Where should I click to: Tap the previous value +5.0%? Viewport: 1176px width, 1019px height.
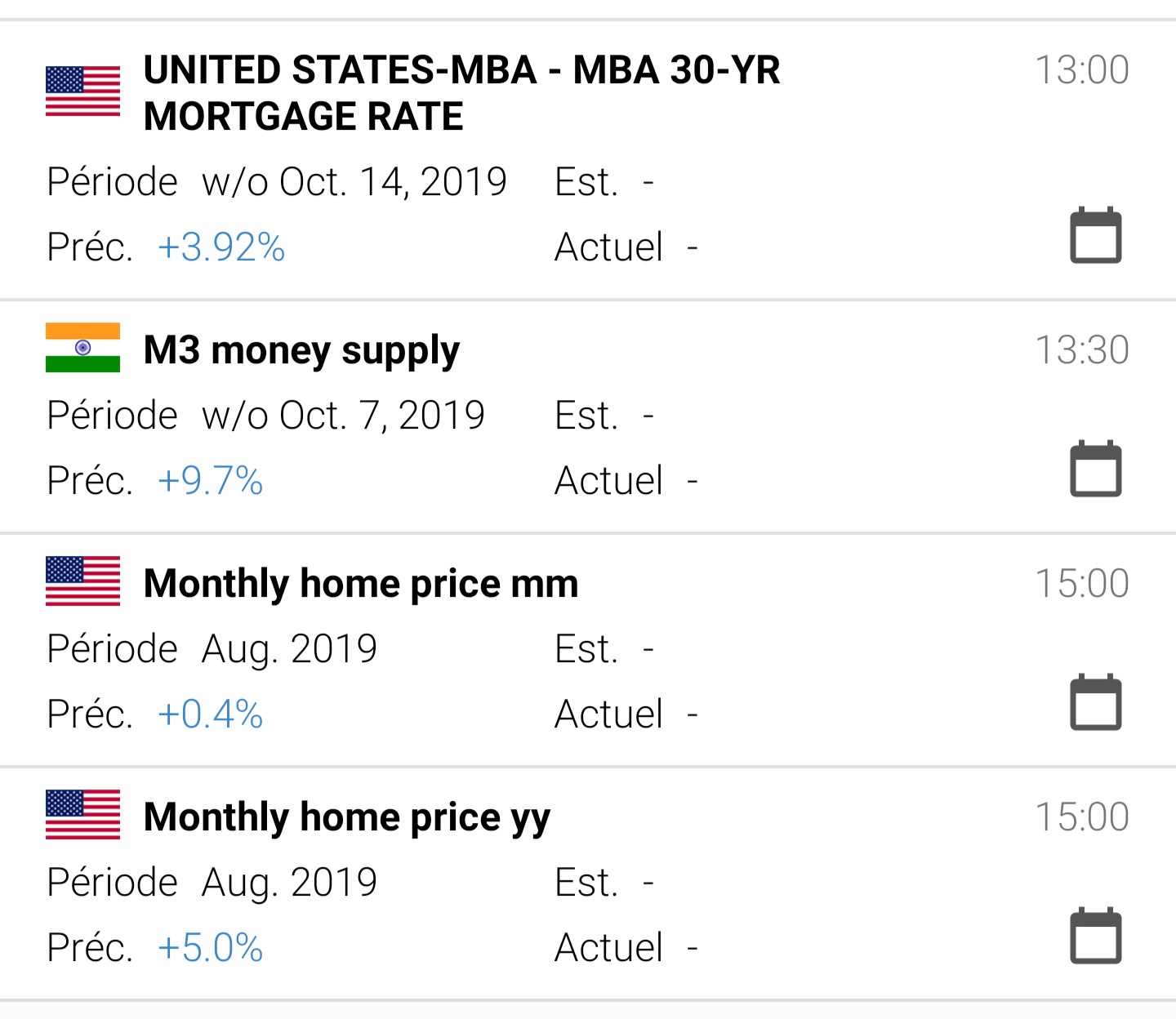211,948
